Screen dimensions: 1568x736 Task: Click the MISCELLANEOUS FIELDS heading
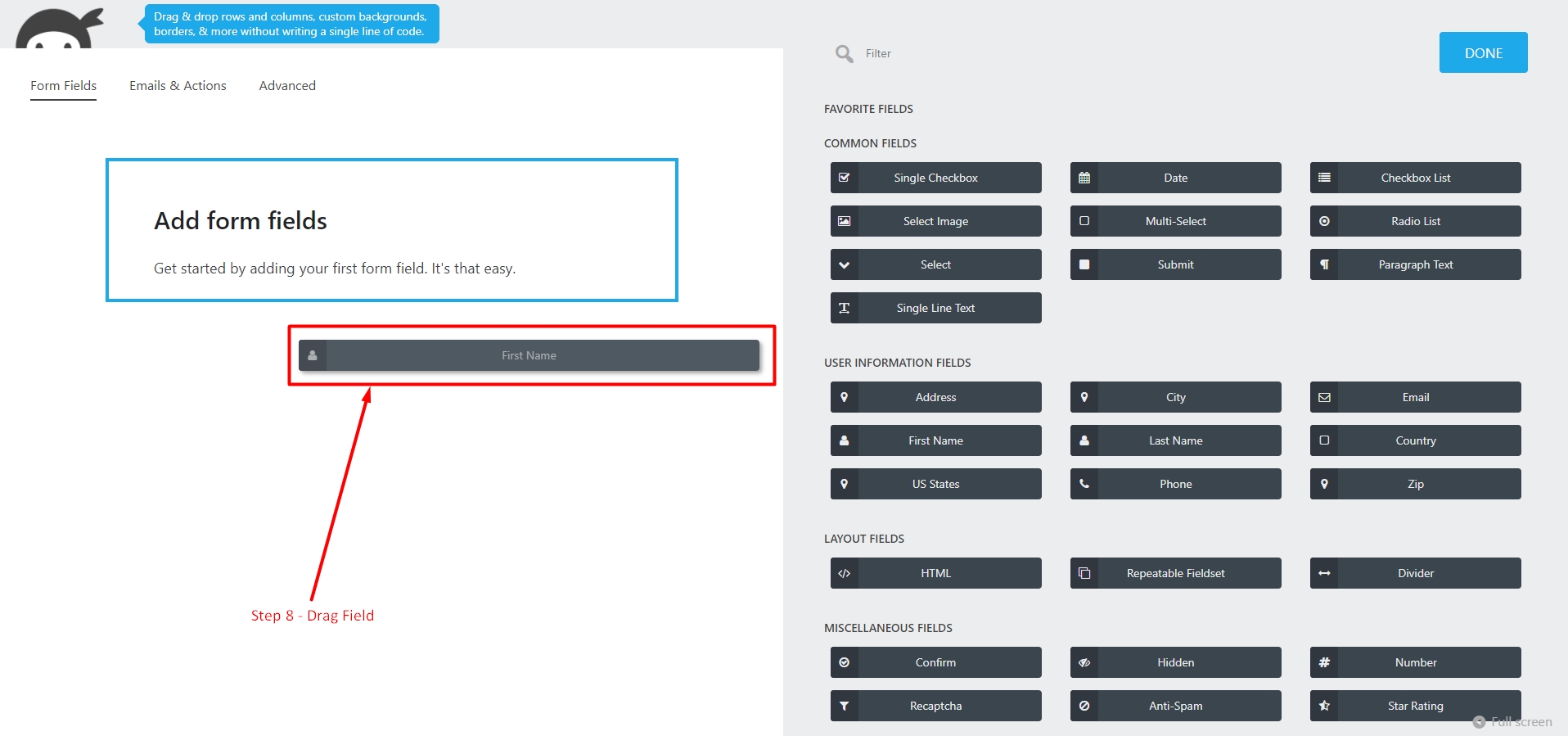click(888, 628)
